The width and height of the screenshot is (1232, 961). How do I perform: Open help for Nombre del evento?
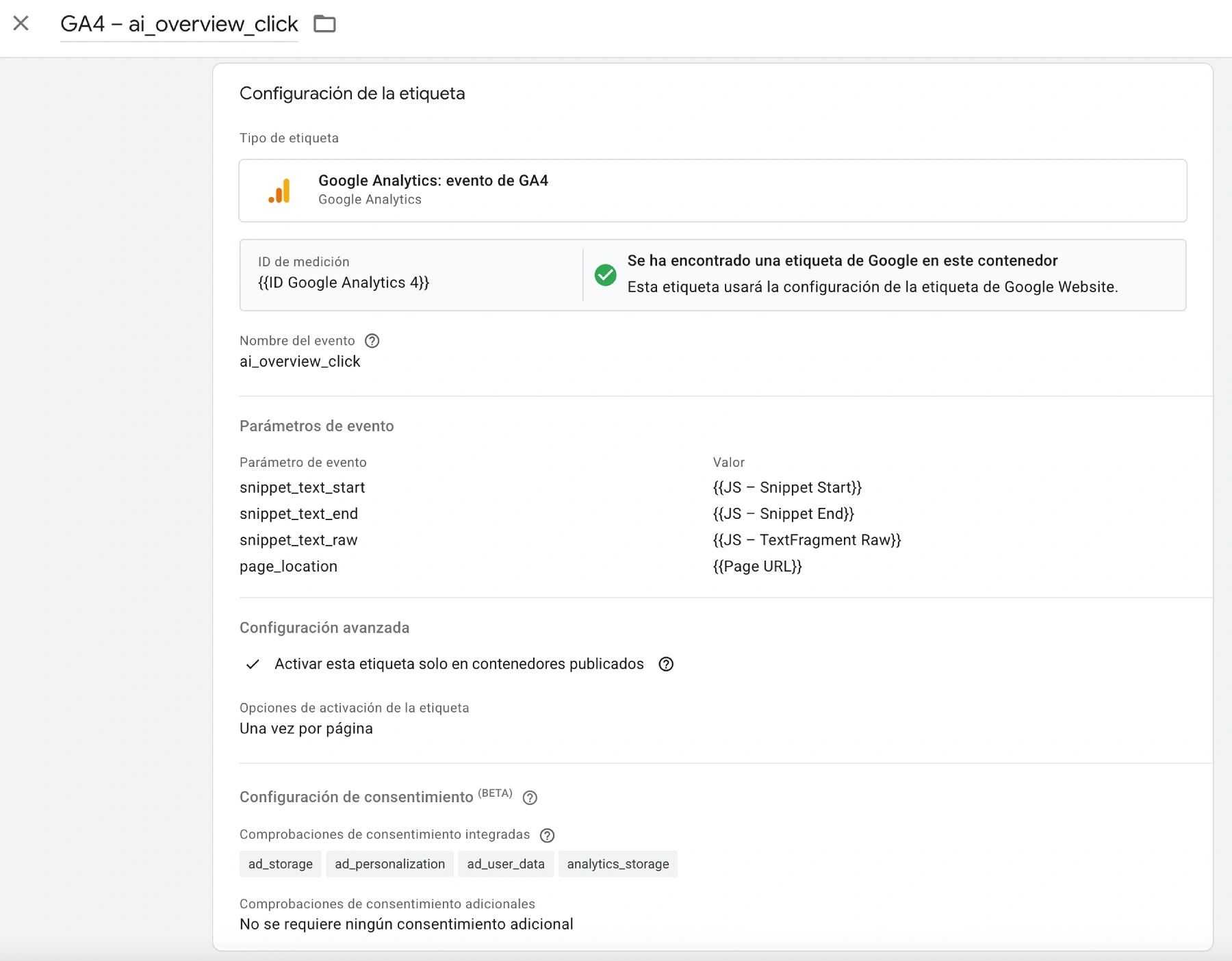click(372, 341)
